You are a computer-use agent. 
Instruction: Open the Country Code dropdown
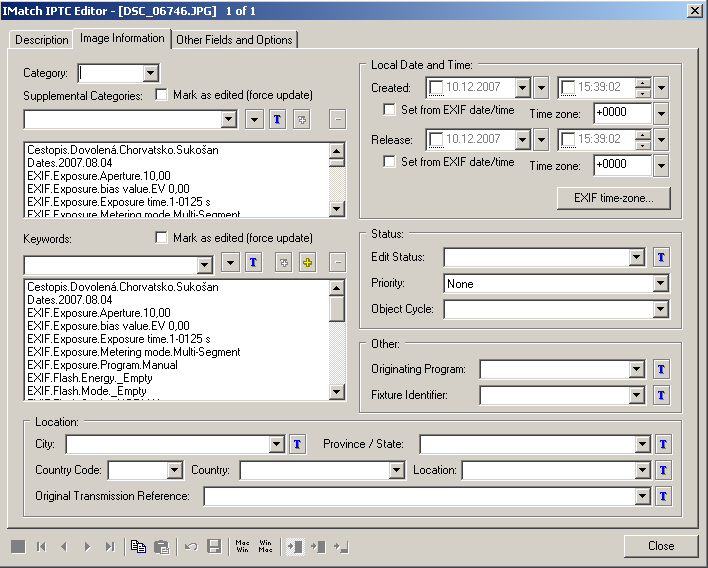pos(174,470)
